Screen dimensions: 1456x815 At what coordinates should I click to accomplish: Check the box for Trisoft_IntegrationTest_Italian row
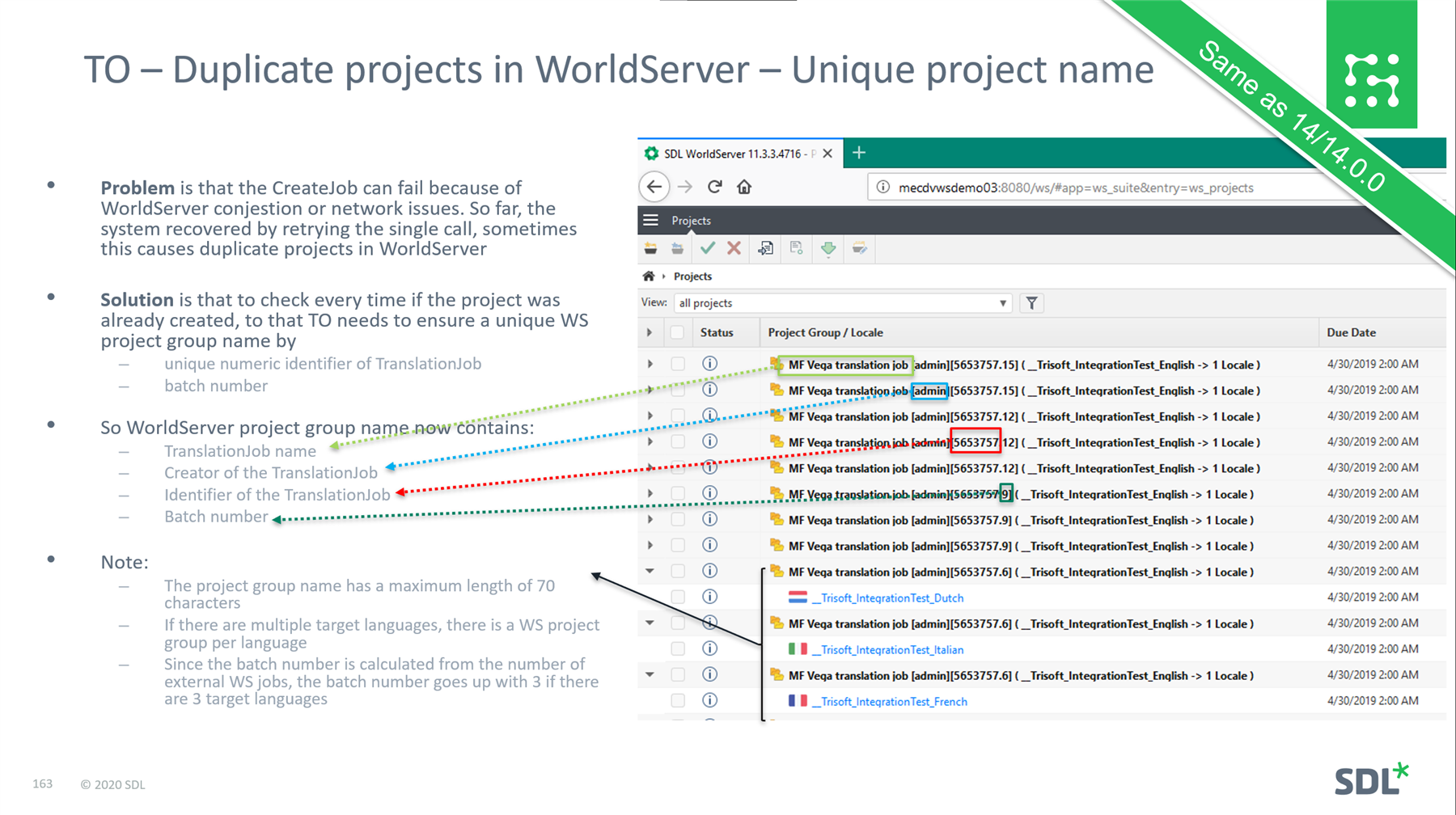[678, 648]
